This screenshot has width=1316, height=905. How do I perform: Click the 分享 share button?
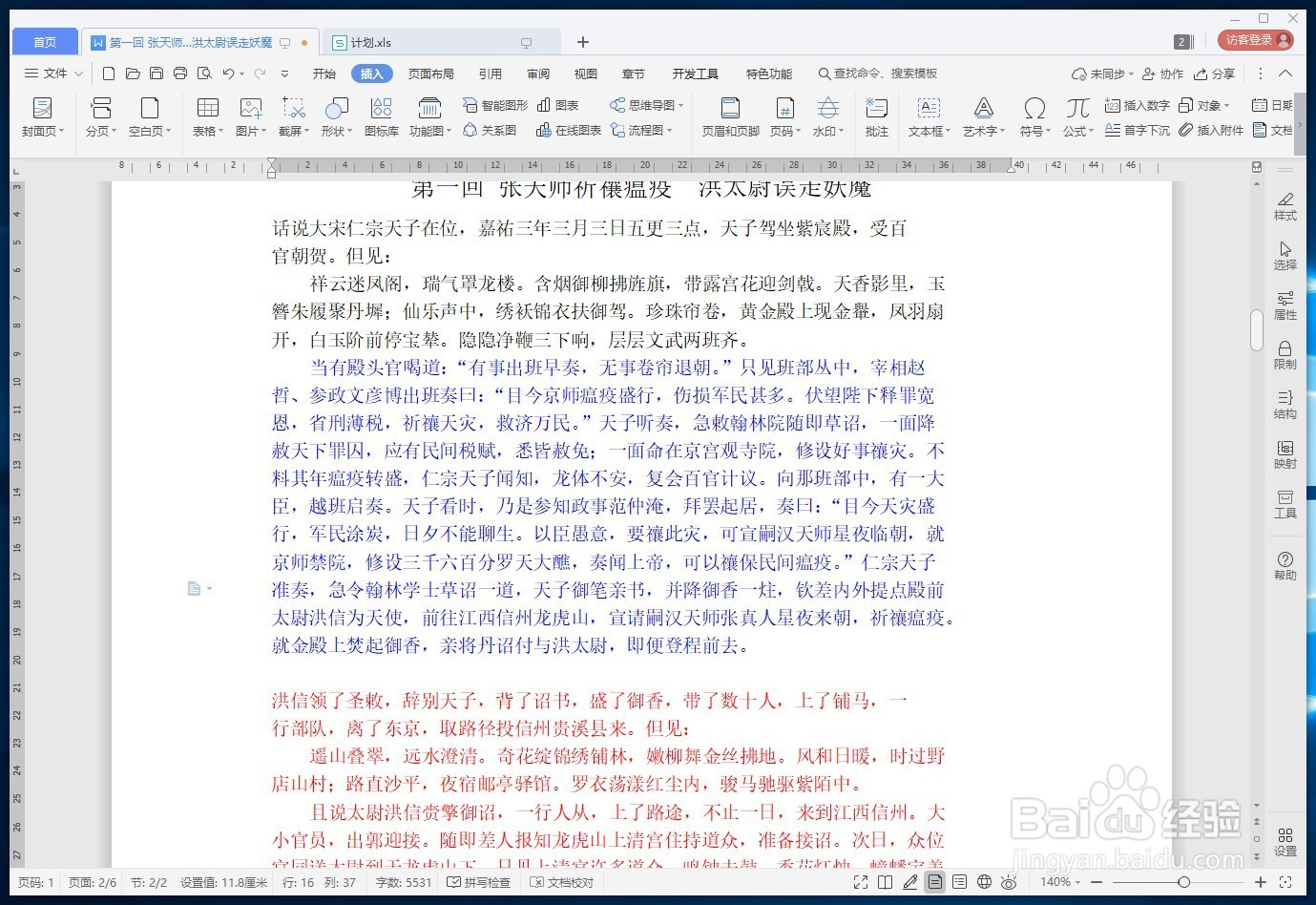tap(1215, 74)
